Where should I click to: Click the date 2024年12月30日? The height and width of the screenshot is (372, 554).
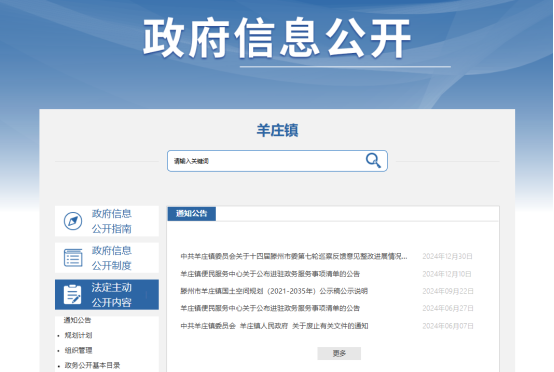(447, 256)
